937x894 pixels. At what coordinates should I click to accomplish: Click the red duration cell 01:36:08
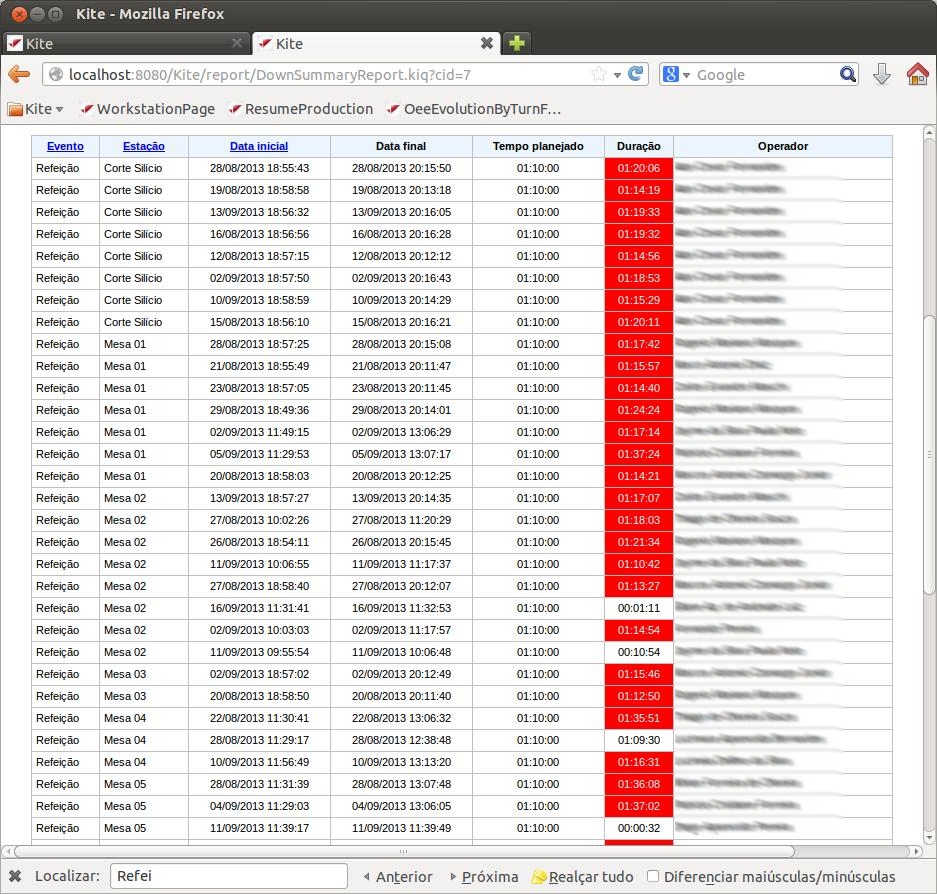coord(638,784)
